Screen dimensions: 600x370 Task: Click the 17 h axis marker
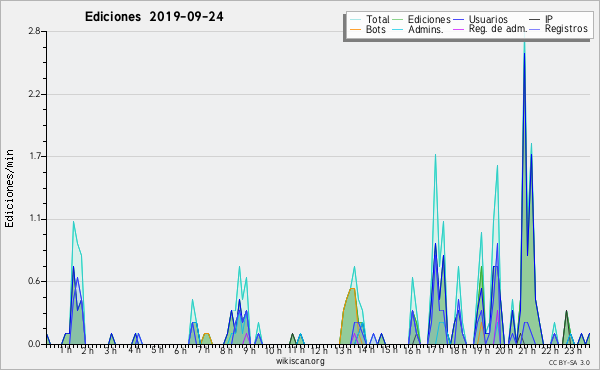pos(435,351)
